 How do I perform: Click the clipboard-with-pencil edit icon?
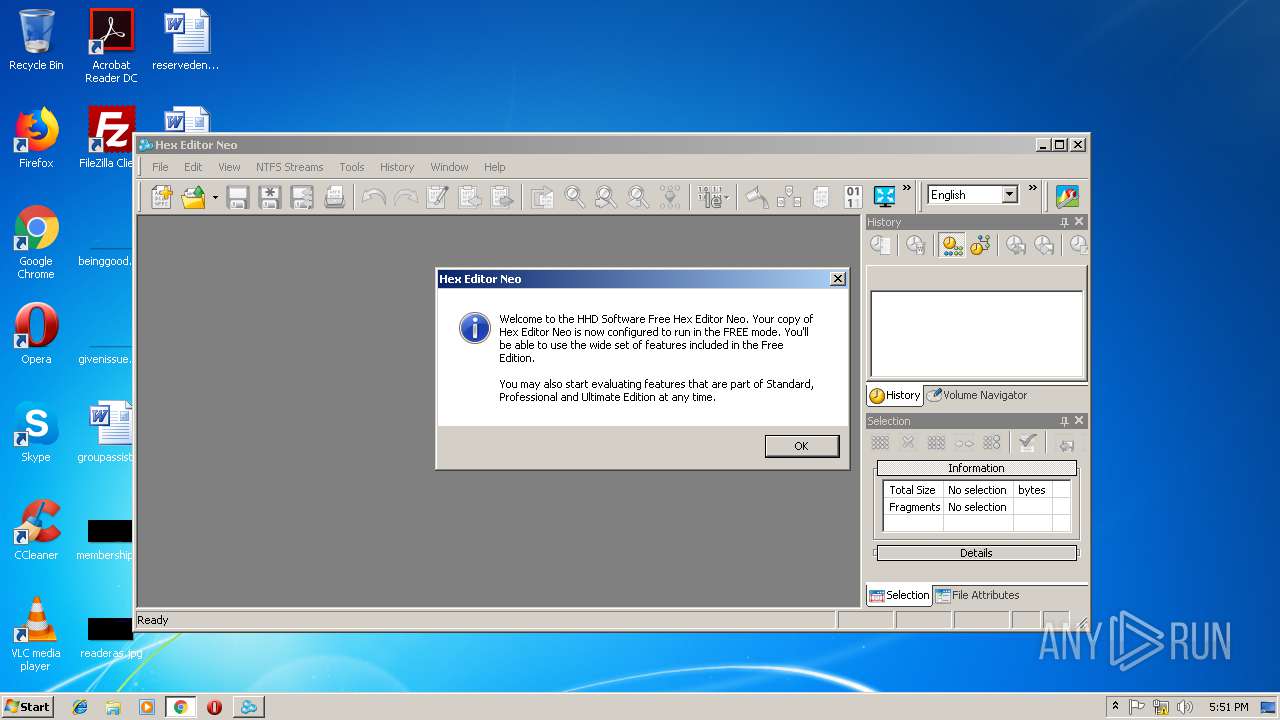(x=438, y=197)
